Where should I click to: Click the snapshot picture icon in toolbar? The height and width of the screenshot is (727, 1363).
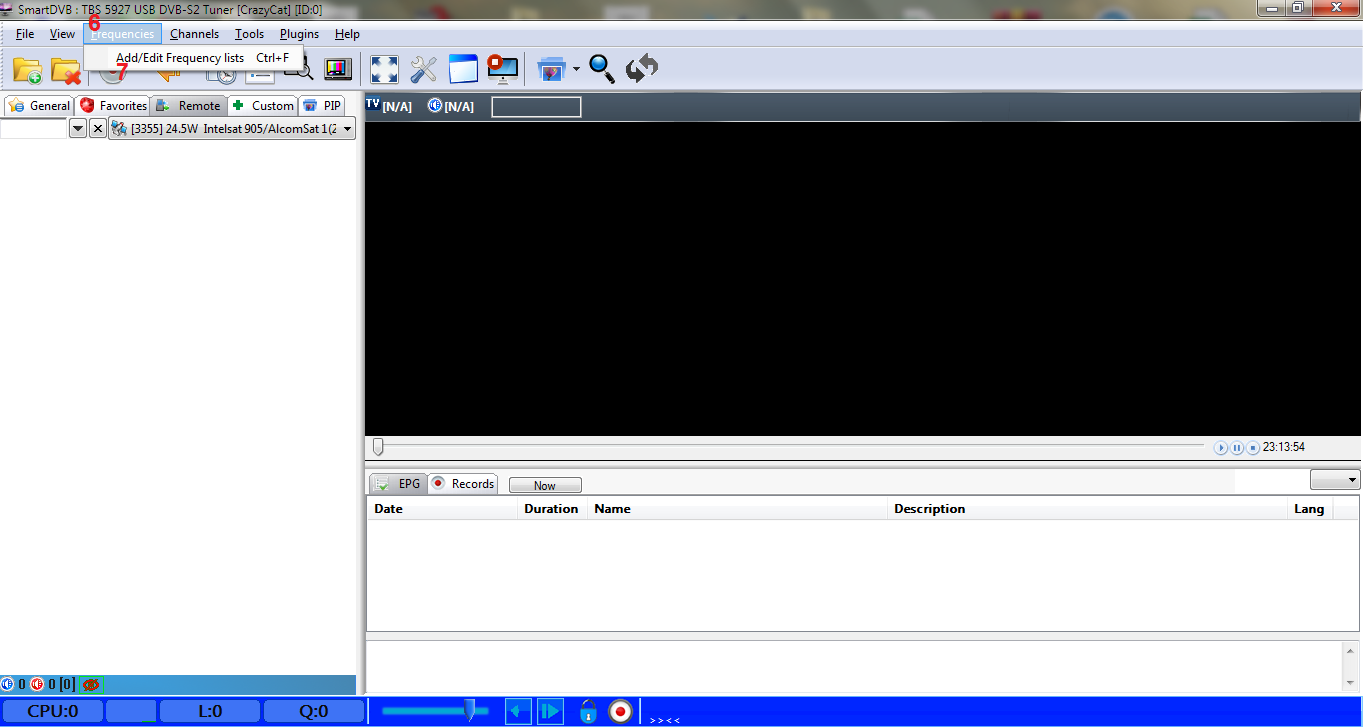tap(552, 69)
